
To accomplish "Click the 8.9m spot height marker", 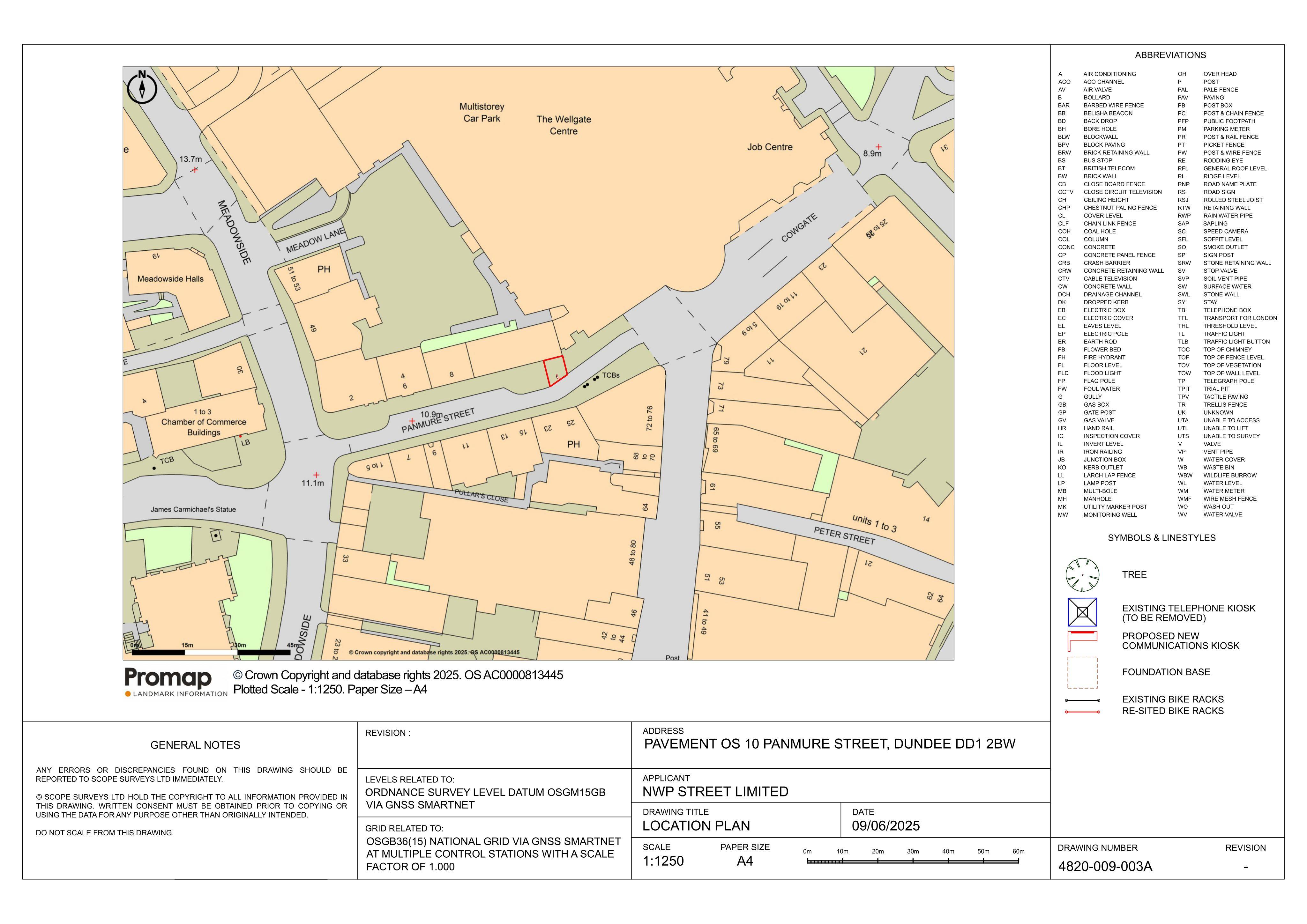I will click(878, 147).
